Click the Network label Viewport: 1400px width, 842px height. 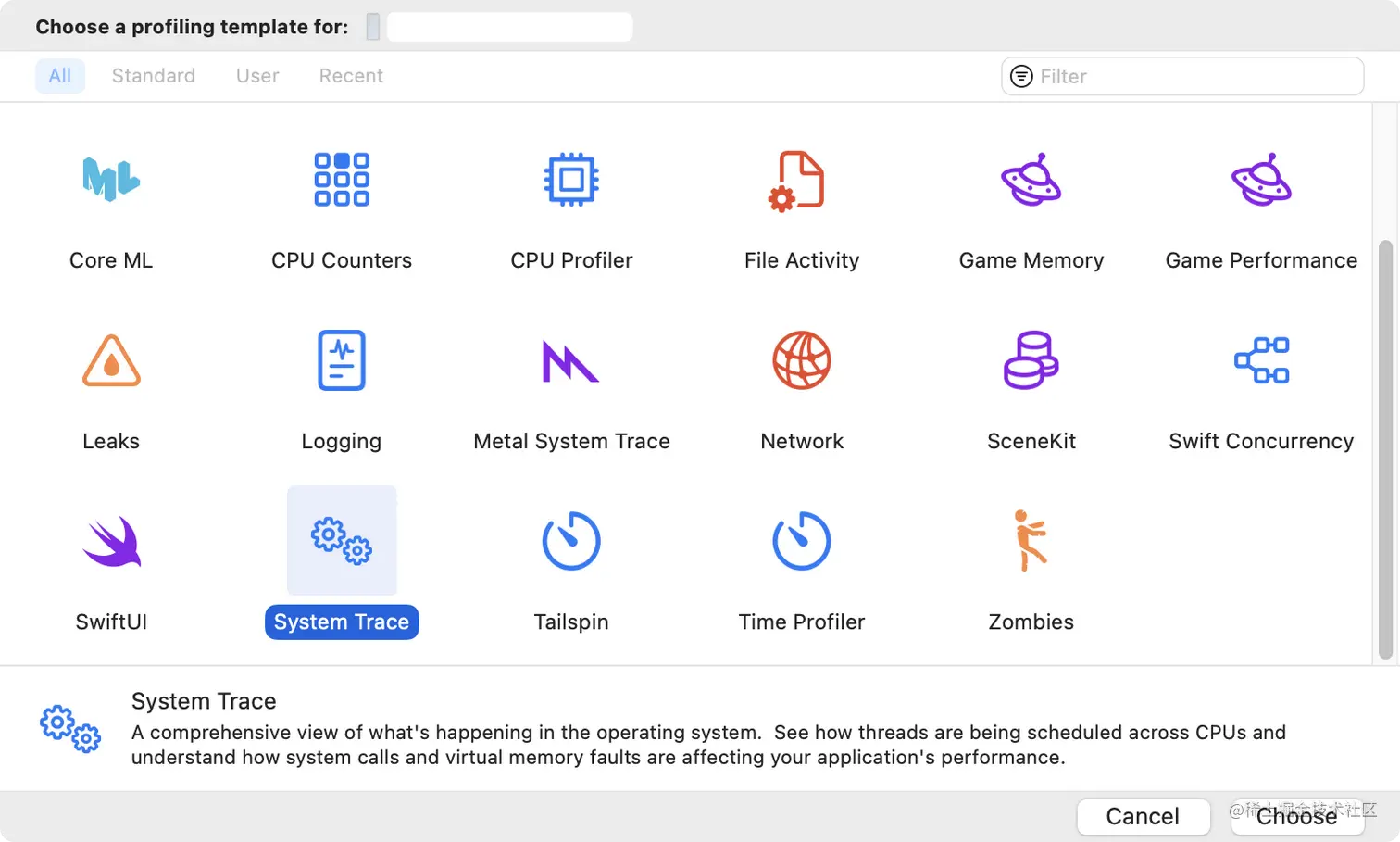click(802, 441)
